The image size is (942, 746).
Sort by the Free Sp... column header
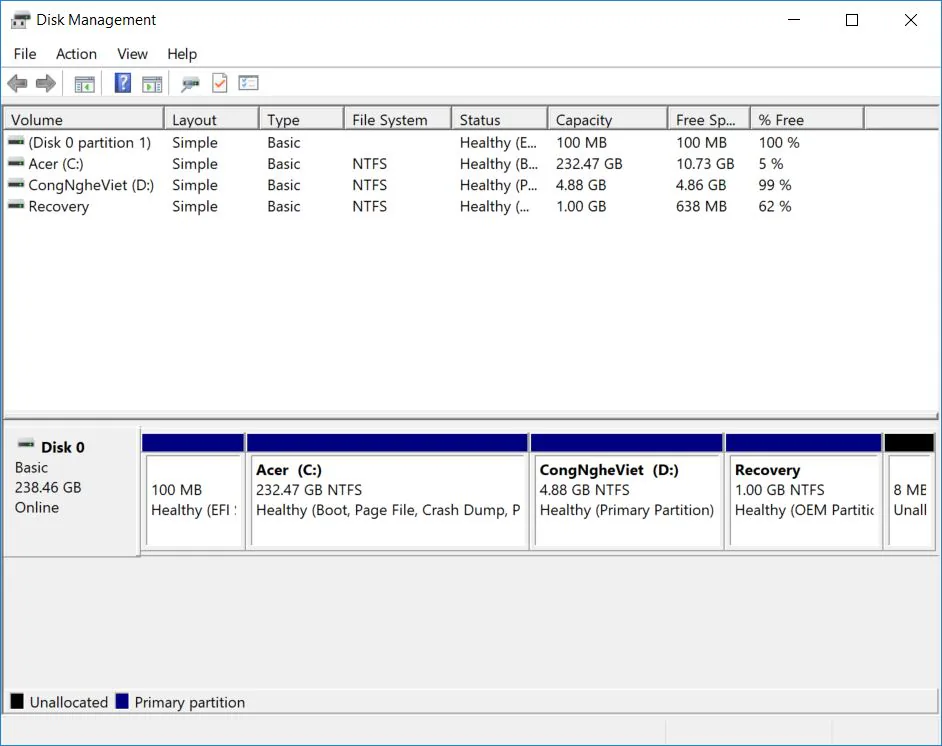click(x=709, y=120)
